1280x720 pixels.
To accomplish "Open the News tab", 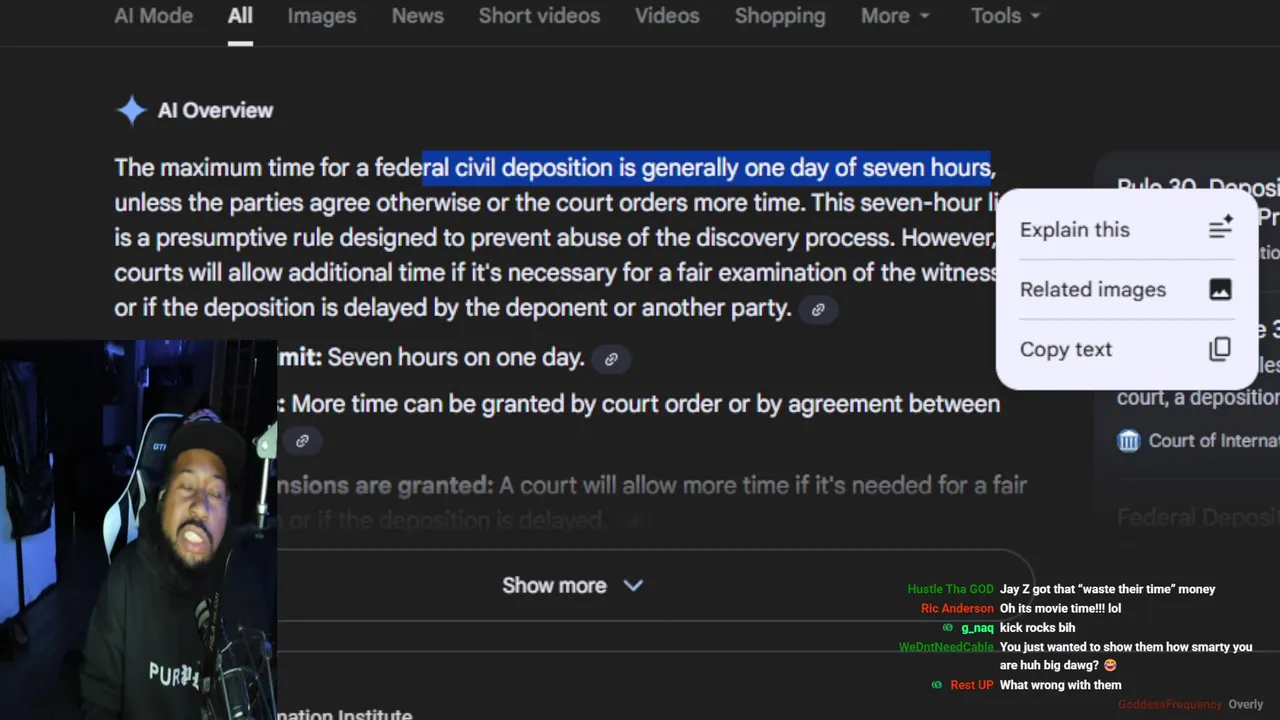I will [x=417, y=16].
